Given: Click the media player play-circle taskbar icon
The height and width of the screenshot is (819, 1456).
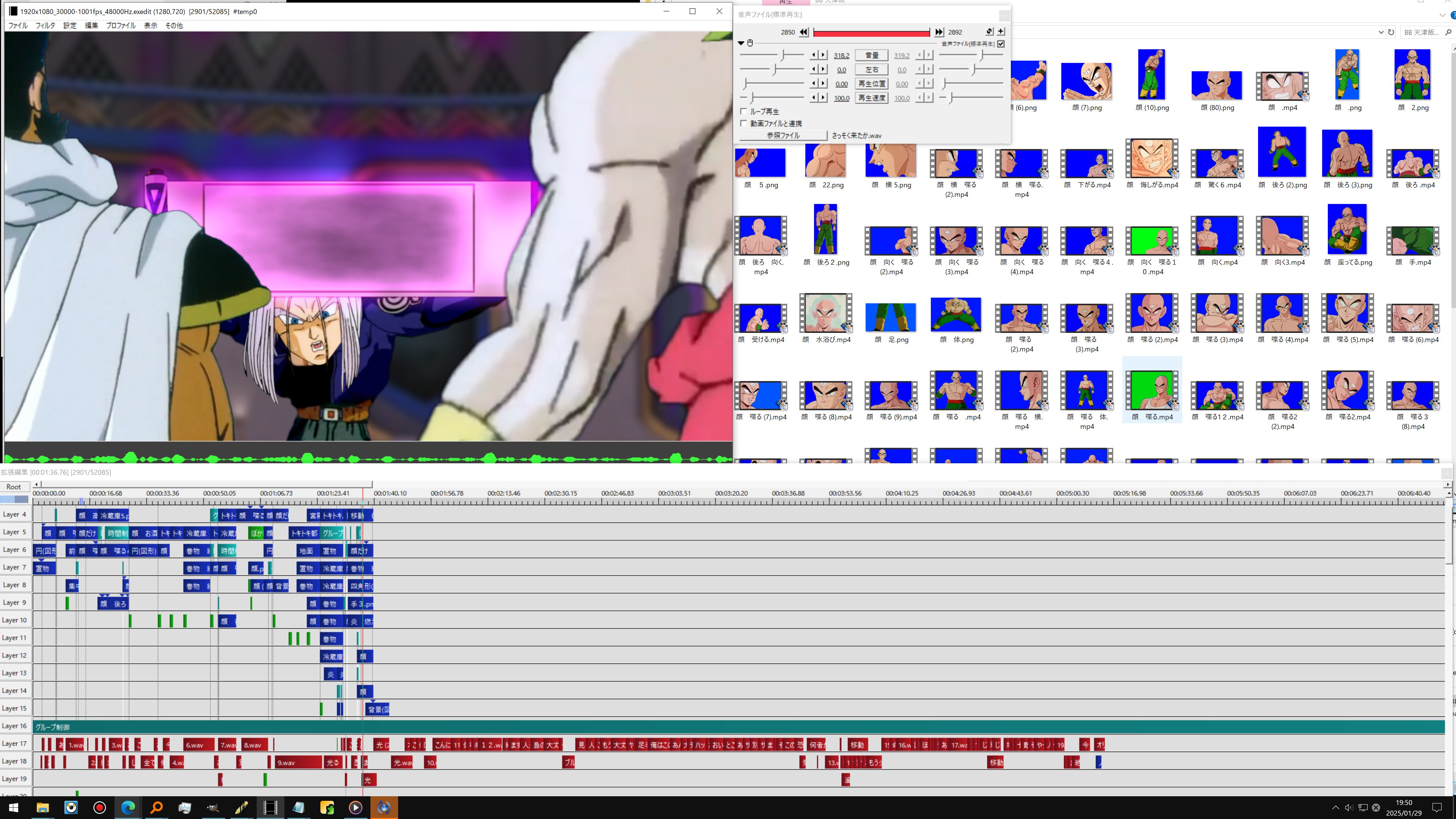Looking at the screenshot, I should pyautogui.click(x=356, y=807).
